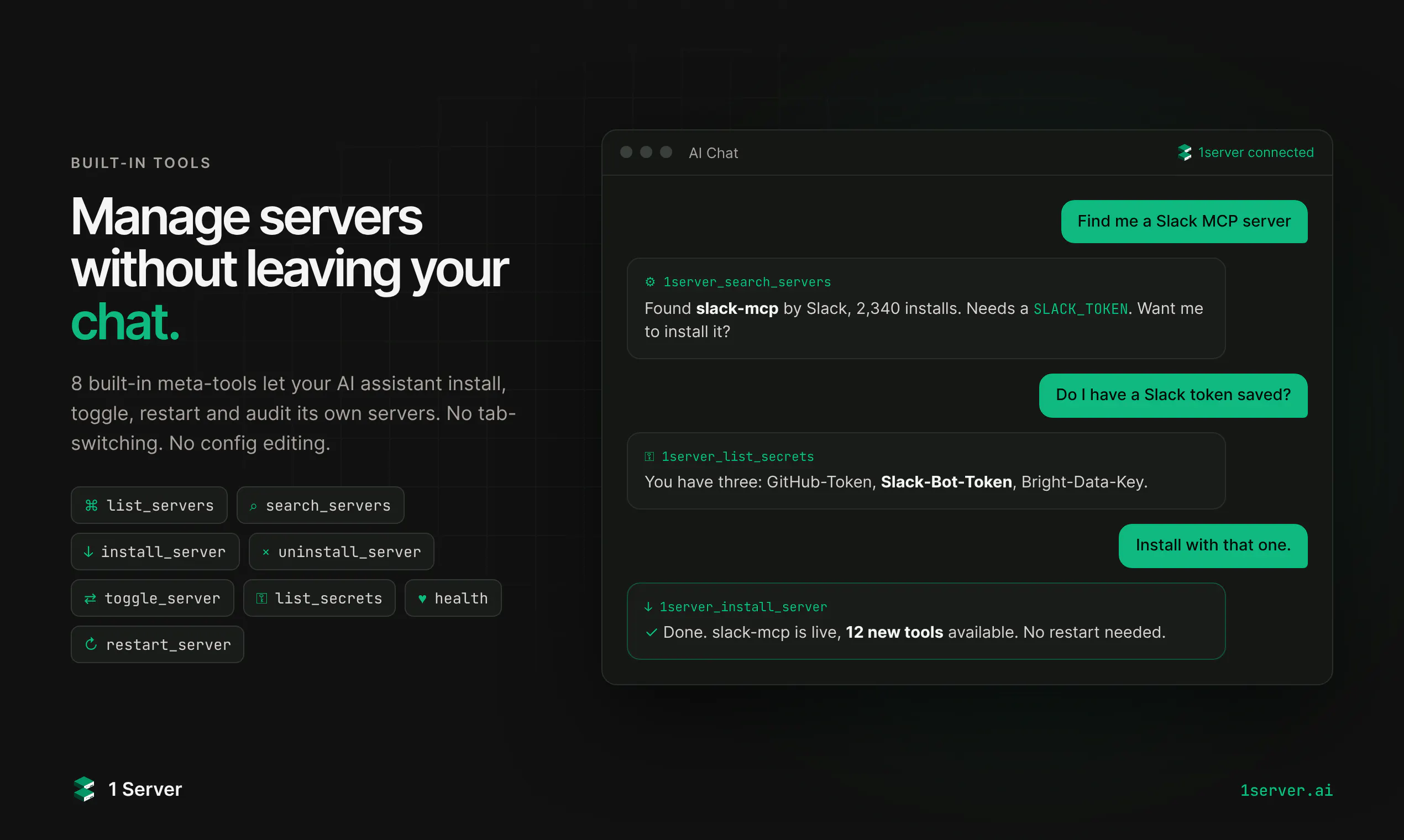Click the bold '12 new tools' text

click(x=894, y=632)
